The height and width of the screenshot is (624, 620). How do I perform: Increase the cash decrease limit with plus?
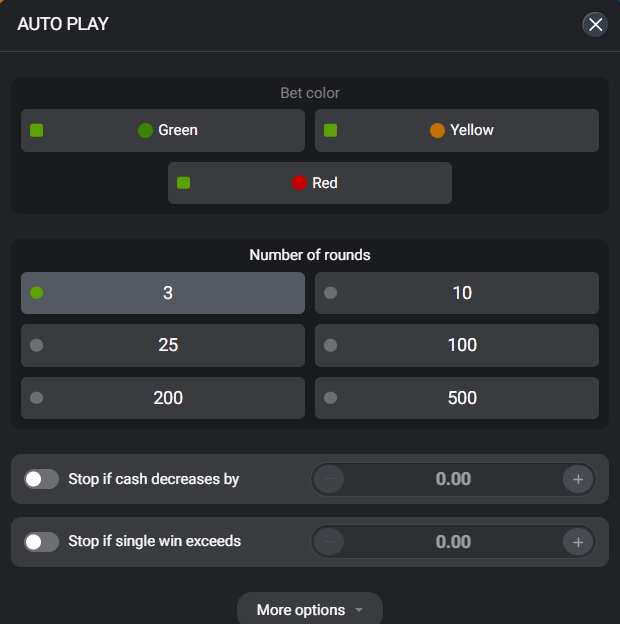(x=578, y=479)
